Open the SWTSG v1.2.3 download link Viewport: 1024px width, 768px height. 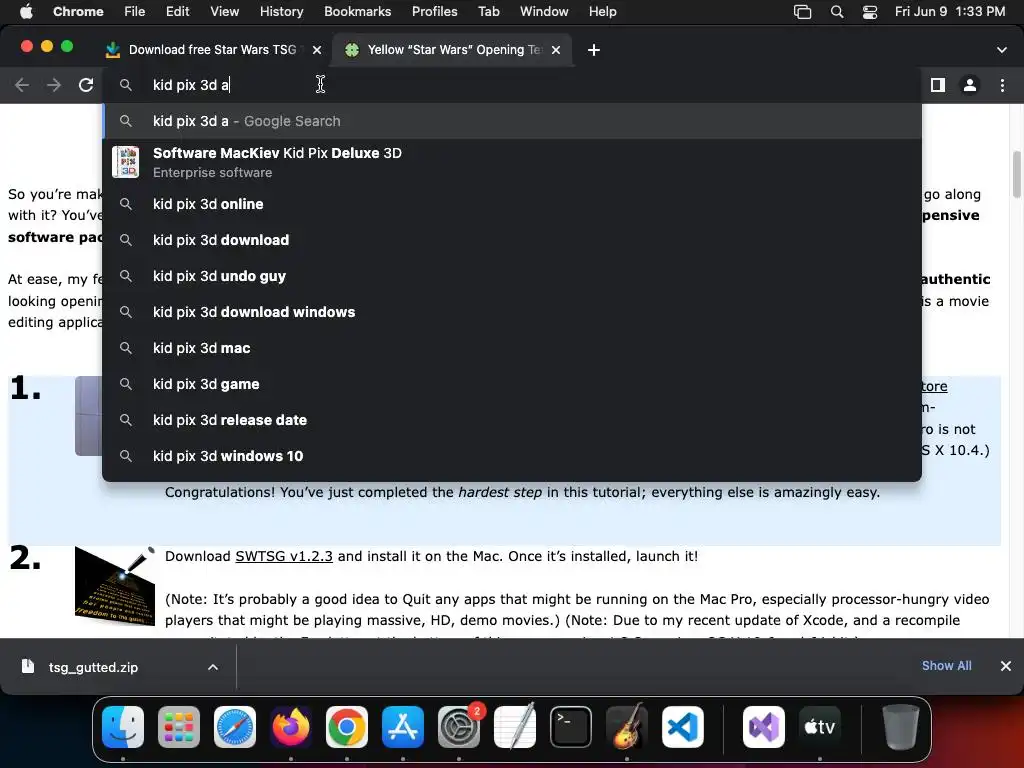[x=284, y=556]
